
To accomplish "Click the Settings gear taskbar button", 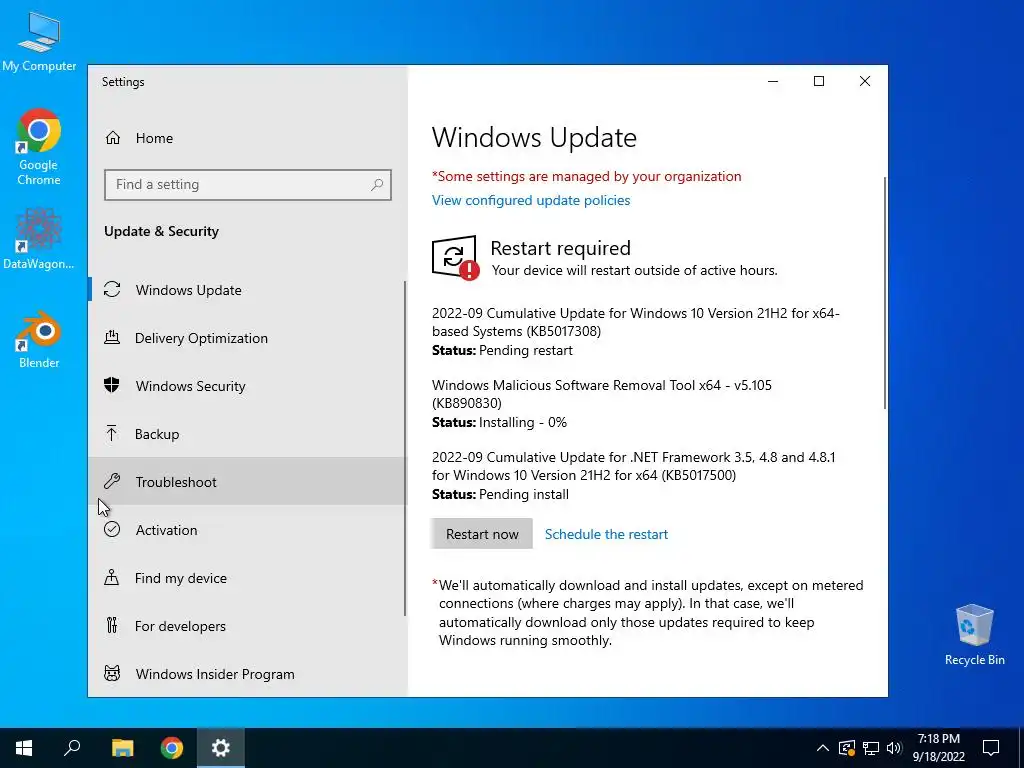I will [221, 748].
